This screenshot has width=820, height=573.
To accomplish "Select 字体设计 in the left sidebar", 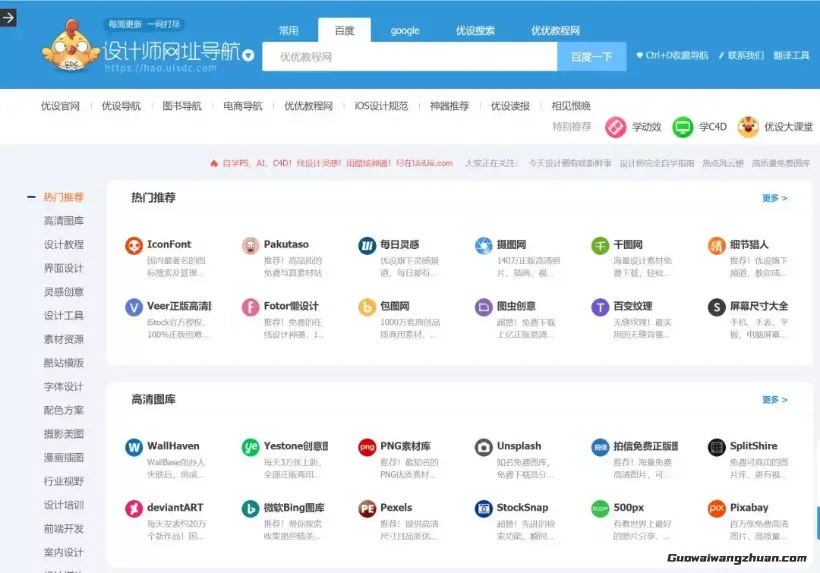I will [64, 387].
